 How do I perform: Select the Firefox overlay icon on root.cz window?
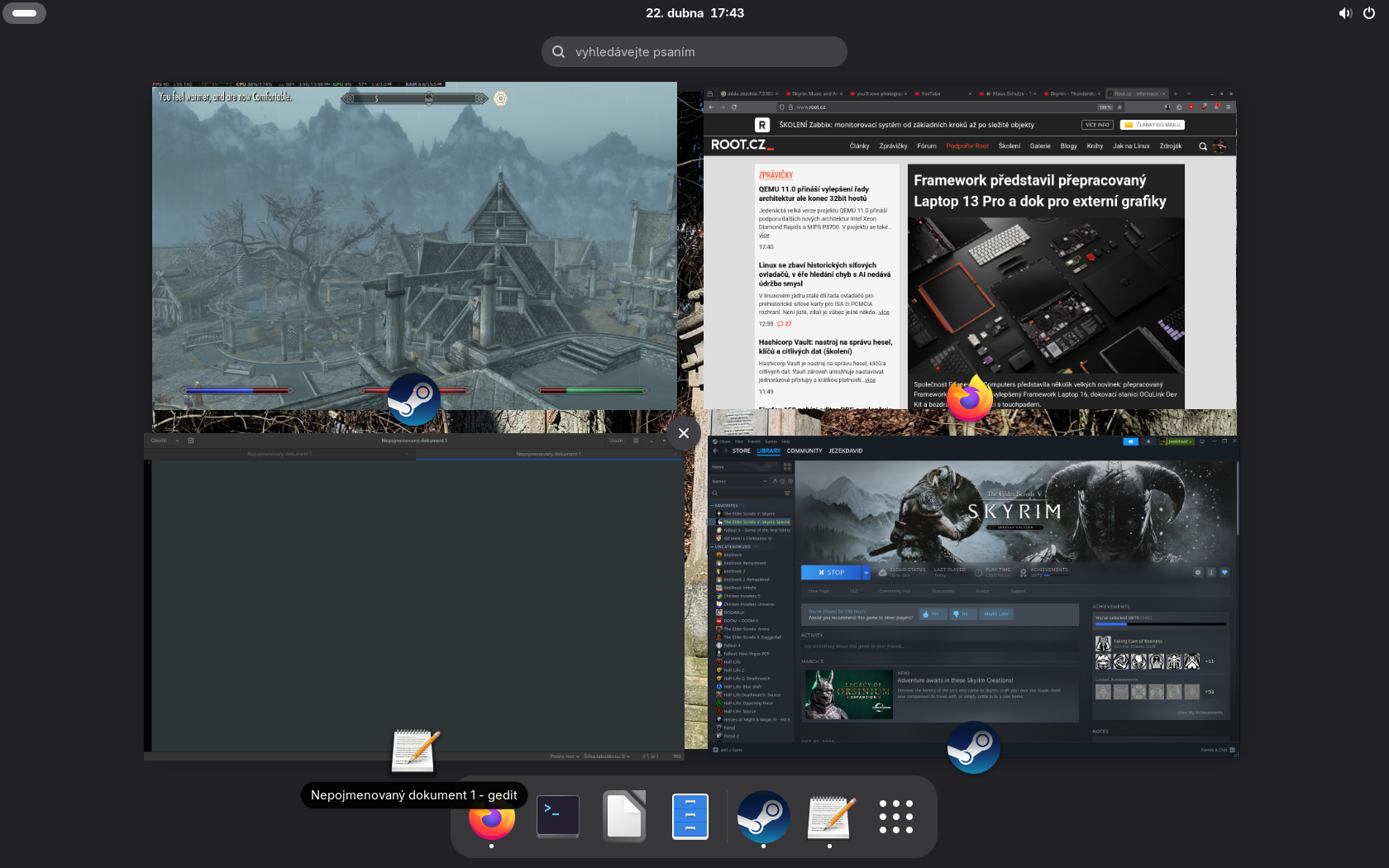click(970, 398)
